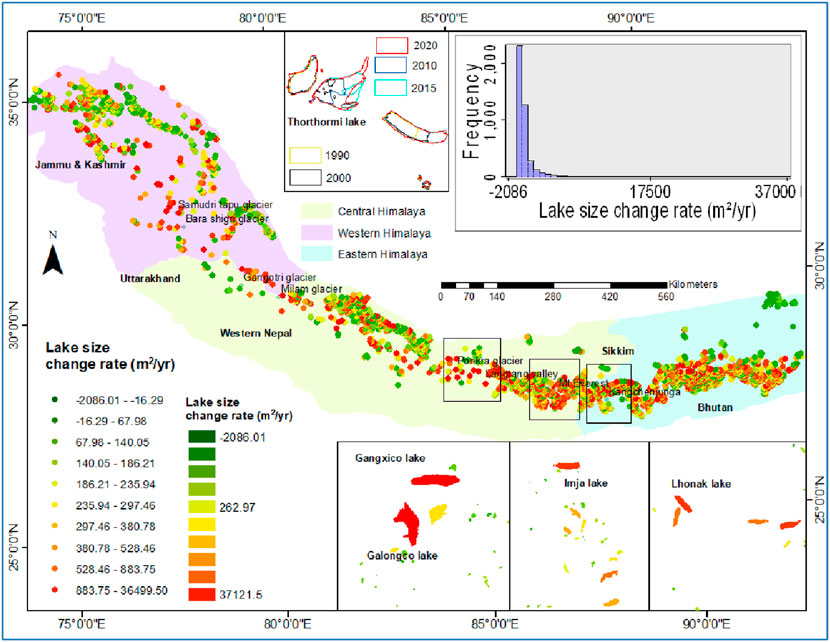The width and height of the screenshot is (830, 642).
Task: Select the dot symbol for -16.29 - 67.98
Action: pyautogui.click(x=56, y=421)
